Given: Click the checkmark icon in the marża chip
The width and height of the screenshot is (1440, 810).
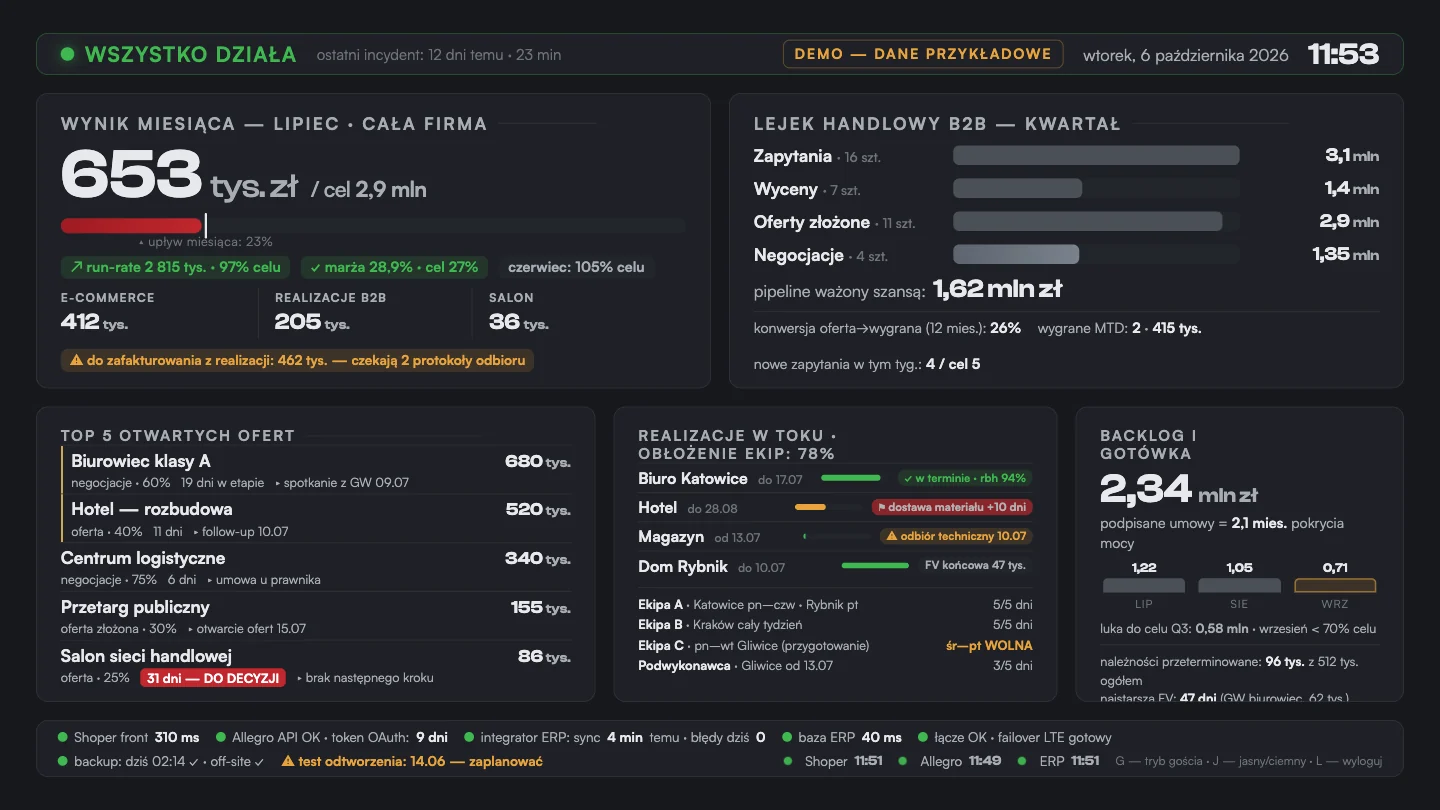Looking at the screenshot, I should point(315,267).
